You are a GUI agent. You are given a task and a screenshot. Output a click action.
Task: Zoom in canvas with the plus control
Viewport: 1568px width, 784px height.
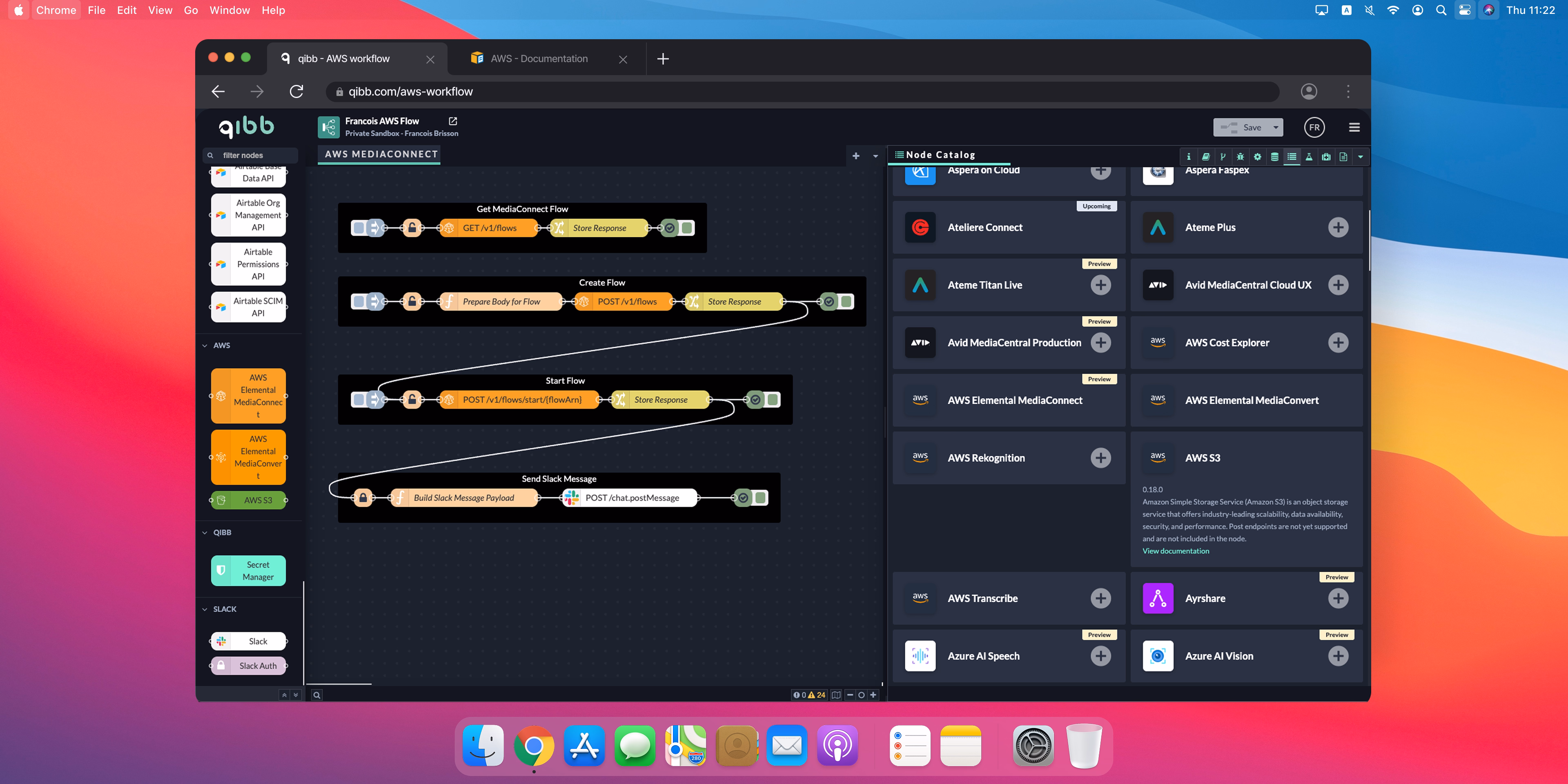pos(873,695)
